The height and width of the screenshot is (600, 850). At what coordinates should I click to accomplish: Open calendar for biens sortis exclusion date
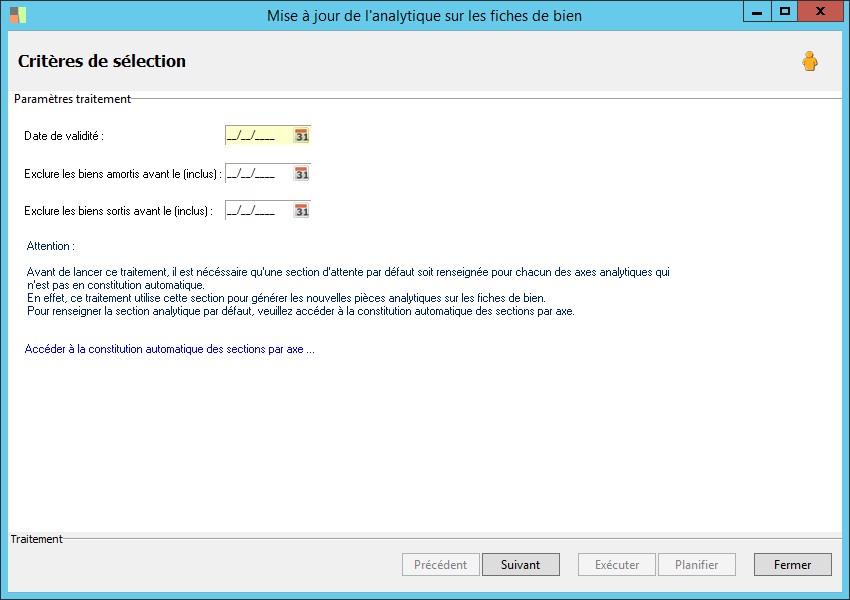click(x=302, y=211)
